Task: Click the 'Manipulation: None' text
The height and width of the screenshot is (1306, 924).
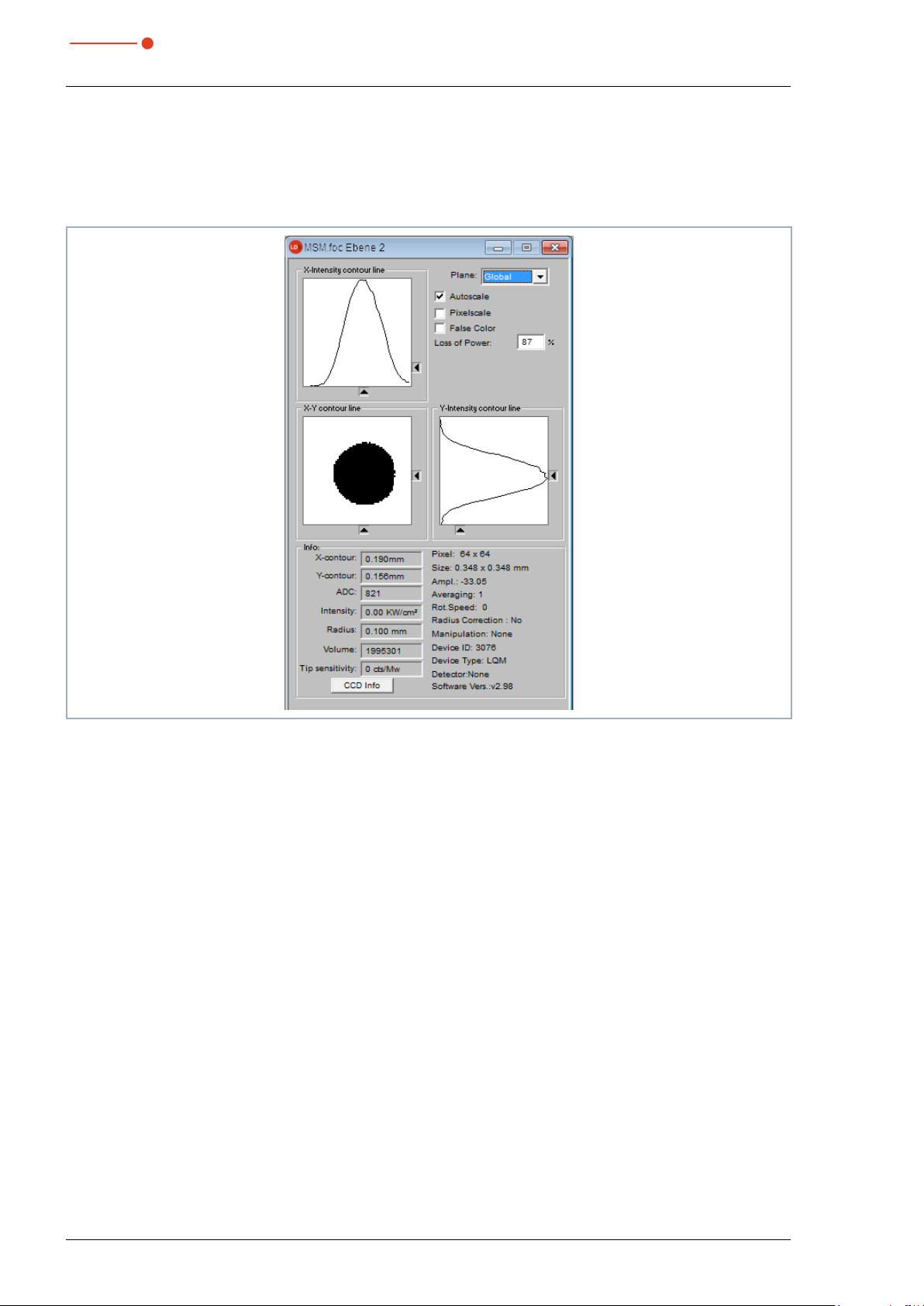Action: (472, 634)
